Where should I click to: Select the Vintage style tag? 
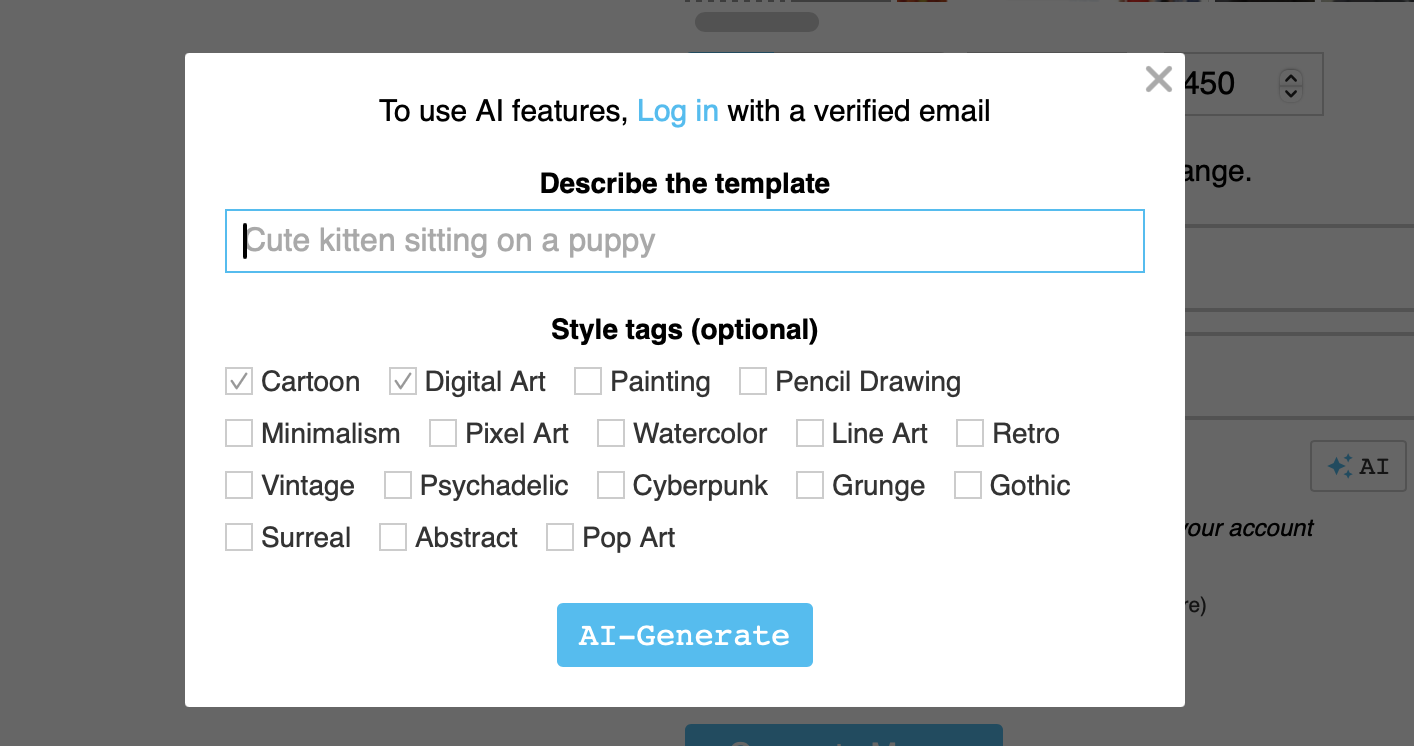coord(238,485)
